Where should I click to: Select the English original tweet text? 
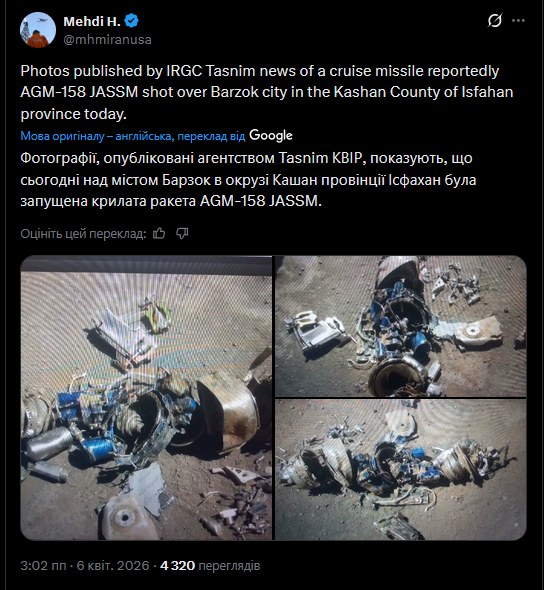click(267, 92)
